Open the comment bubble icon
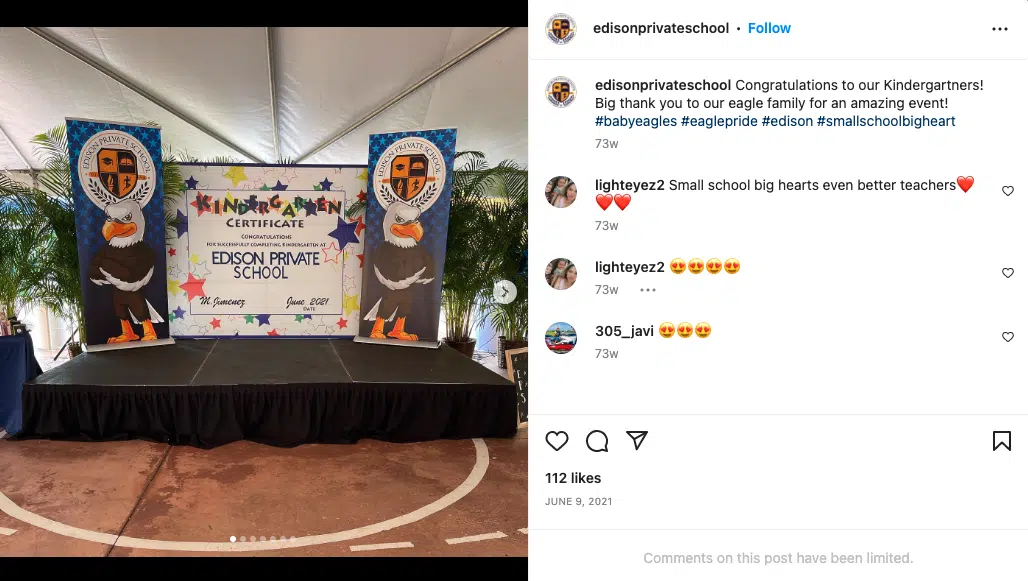 tap(597, 441)
